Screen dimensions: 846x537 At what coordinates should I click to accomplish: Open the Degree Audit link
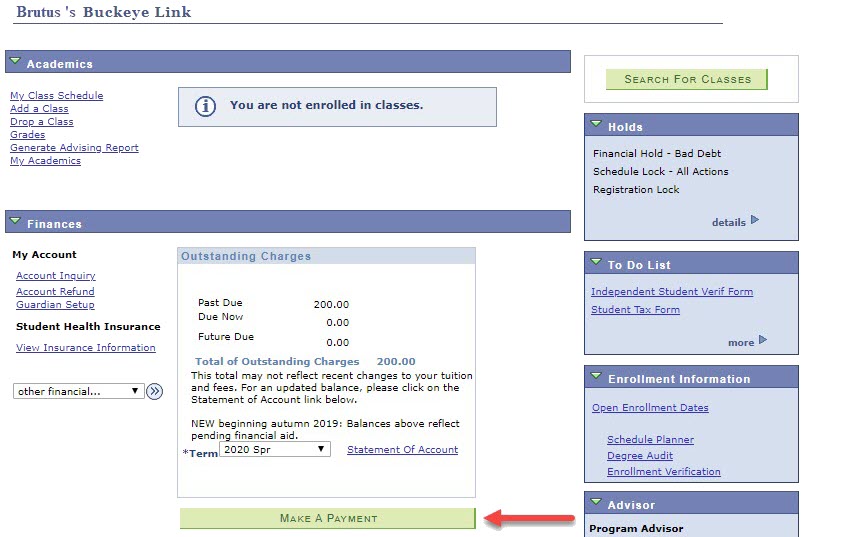(x=640, y=456)
